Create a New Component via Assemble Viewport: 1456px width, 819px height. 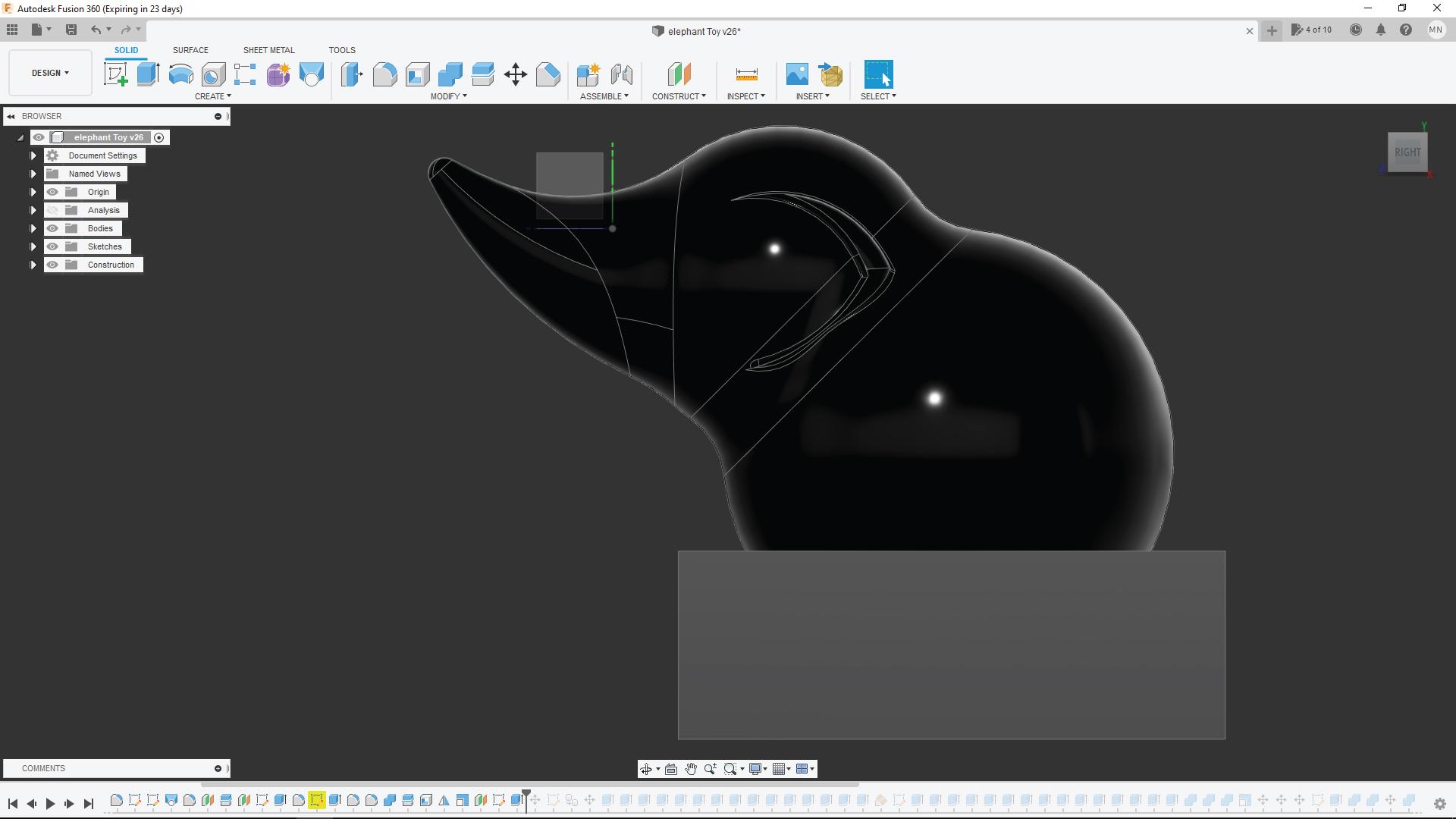[589, 74]
